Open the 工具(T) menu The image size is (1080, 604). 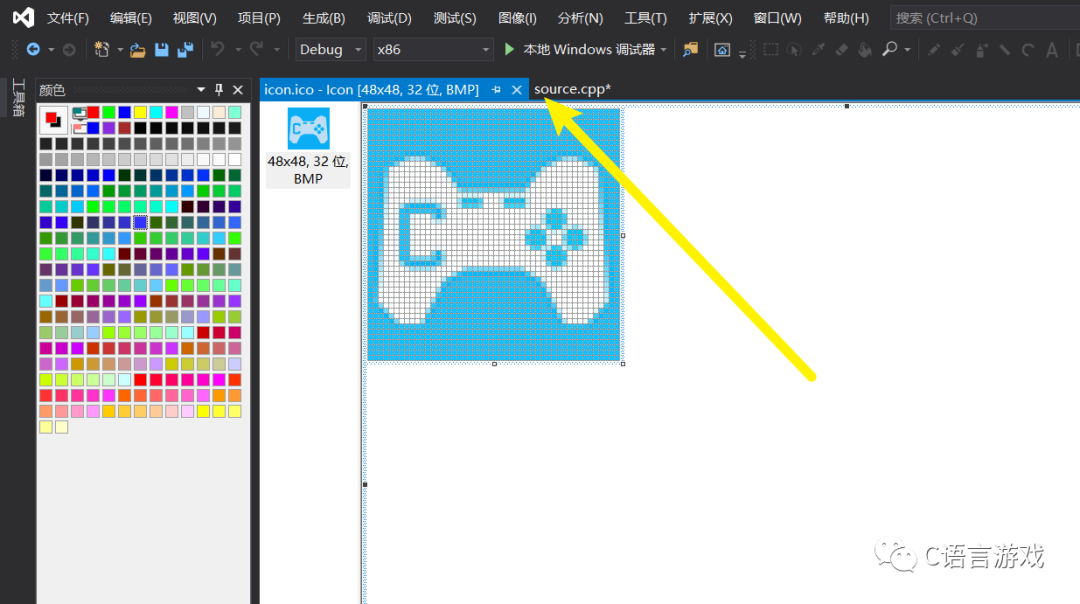tap(645, 18)
